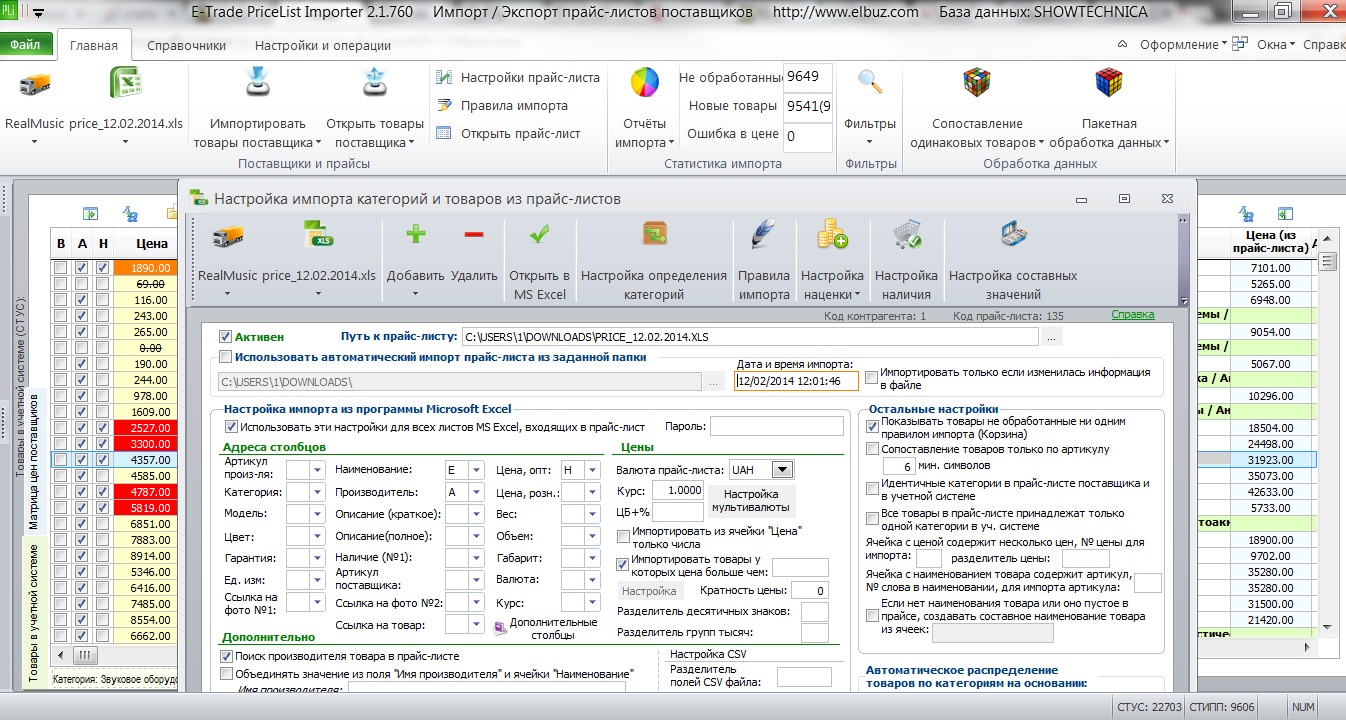
Task: Toggle Импортировать товары у которых цена больше чем
Action: coord(624,564)
